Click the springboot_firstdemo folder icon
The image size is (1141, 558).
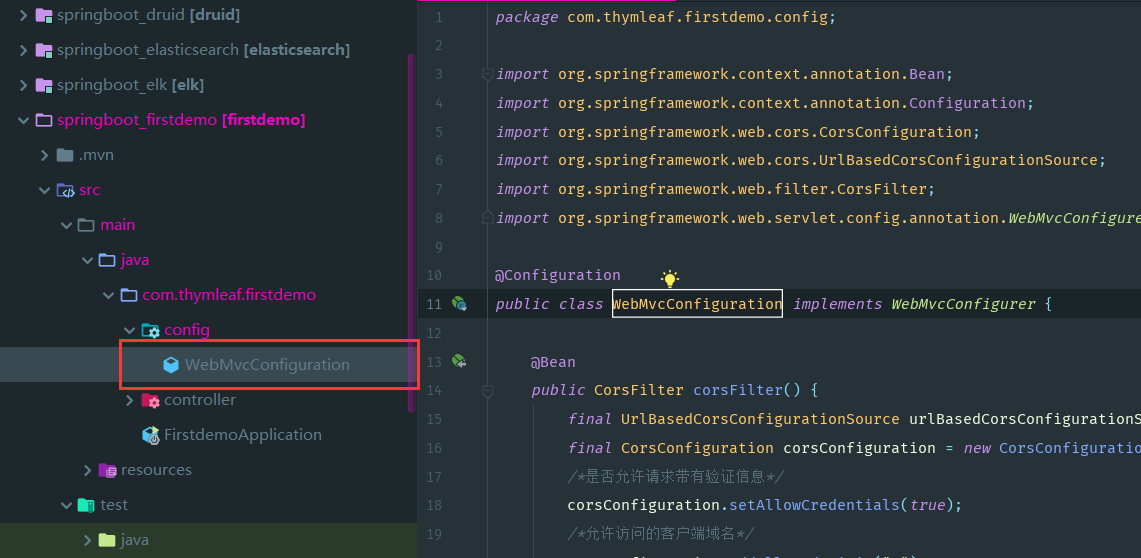point(44,120)
